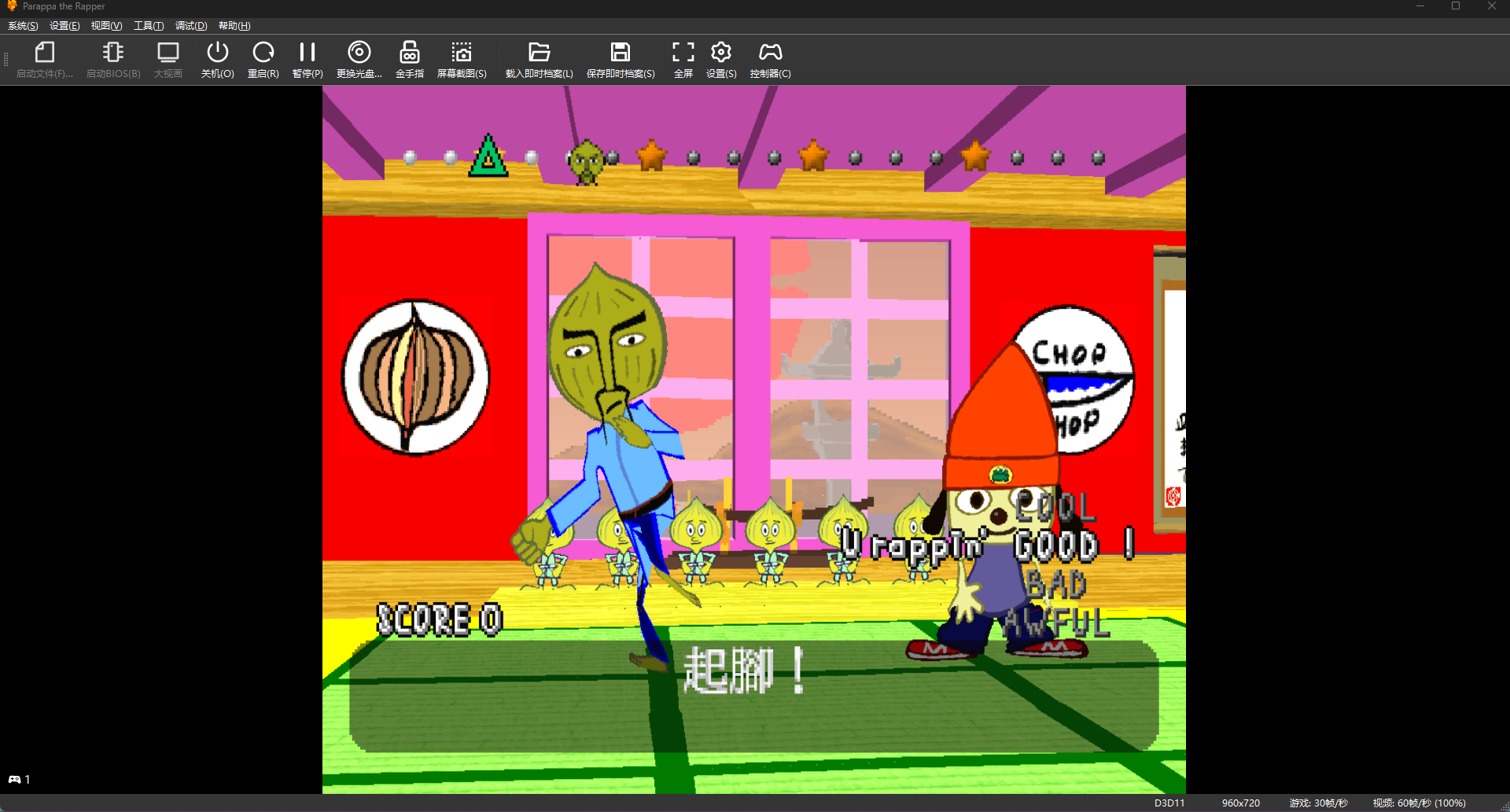Viewport: 1510px width, 812px height.
Task: Open the Settings (设置) menu in menu bar
Action: point(64,26)
